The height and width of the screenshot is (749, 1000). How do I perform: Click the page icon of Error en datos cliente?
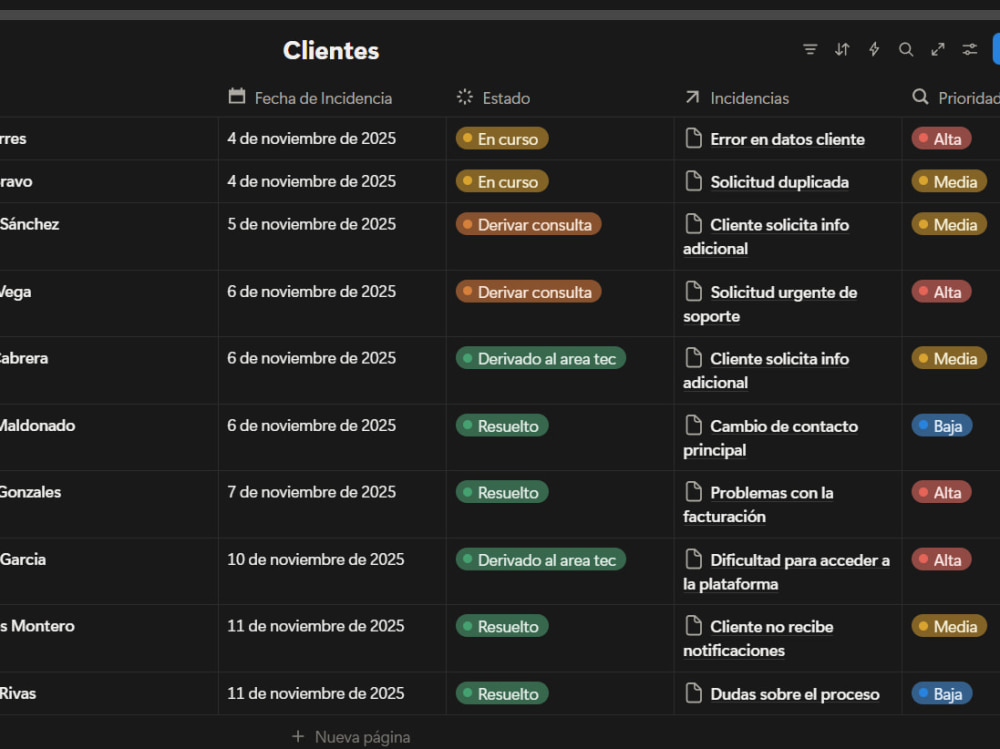point(693,138)
